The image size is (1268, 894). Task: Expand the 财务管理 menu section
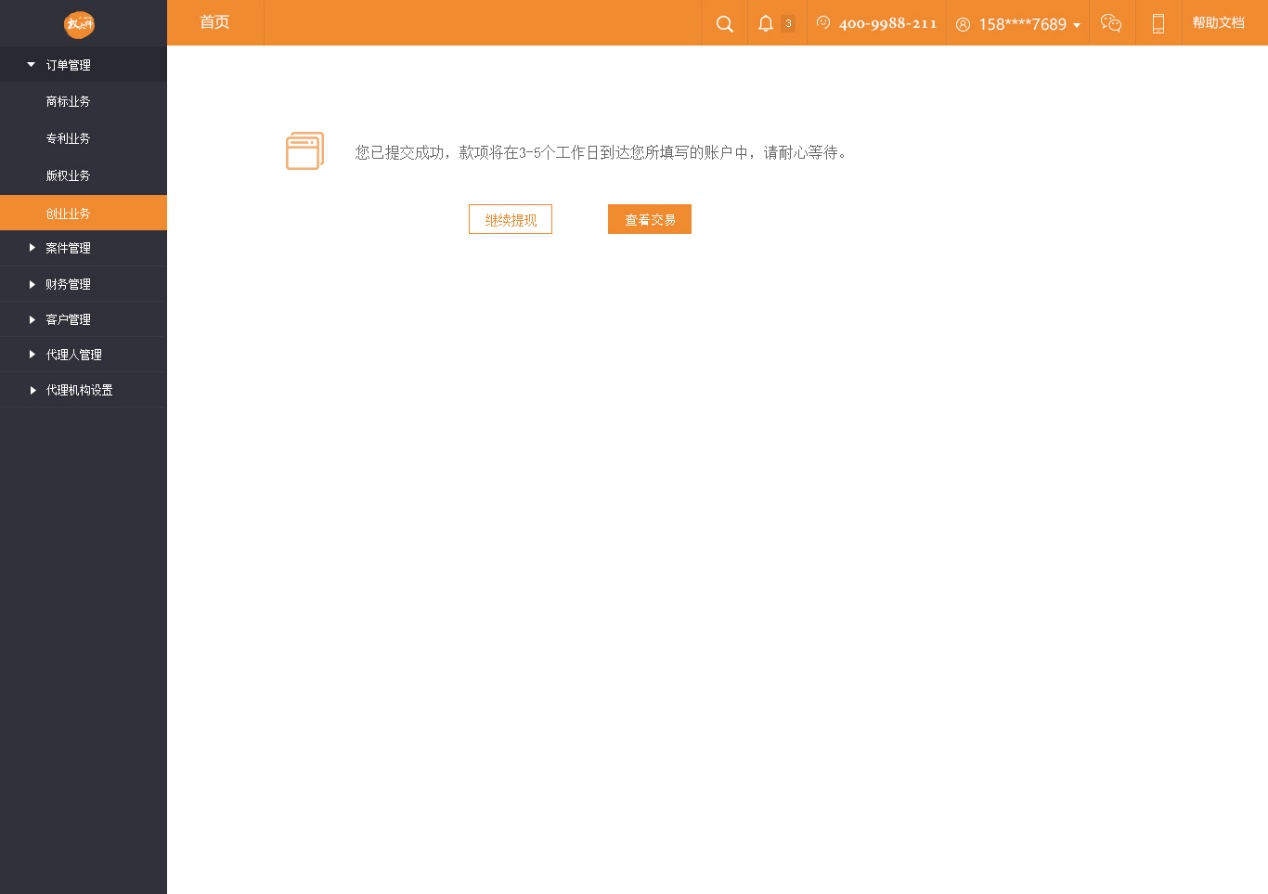coord(68,284)
